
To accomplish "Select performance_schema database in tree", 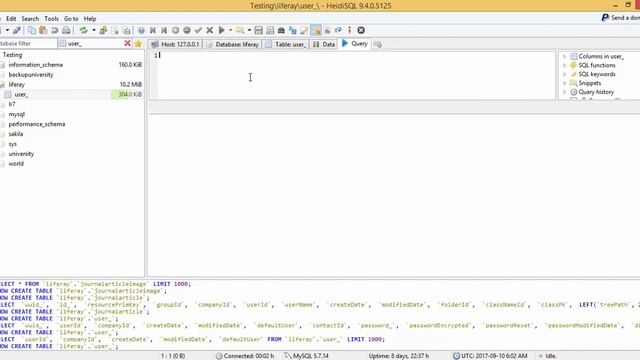I will click(x=37, y=124).
